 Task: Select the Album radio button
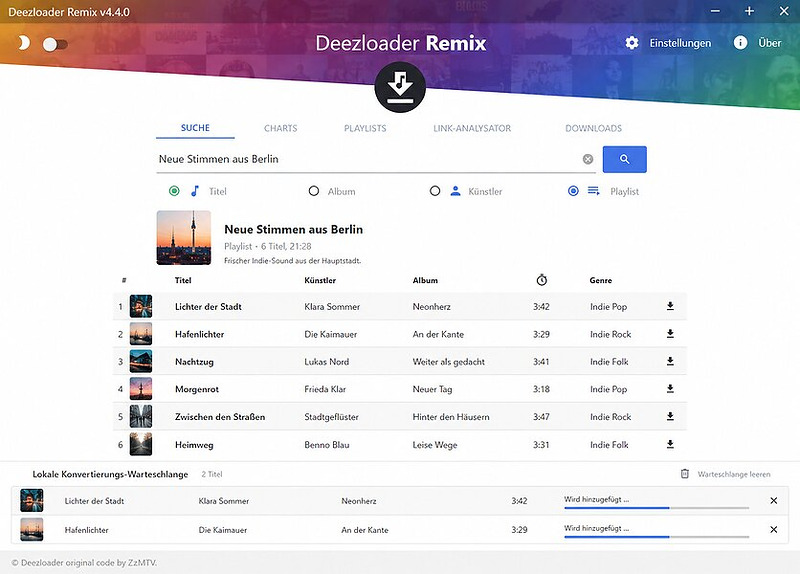pyautogui.click(x=314, y=191)
